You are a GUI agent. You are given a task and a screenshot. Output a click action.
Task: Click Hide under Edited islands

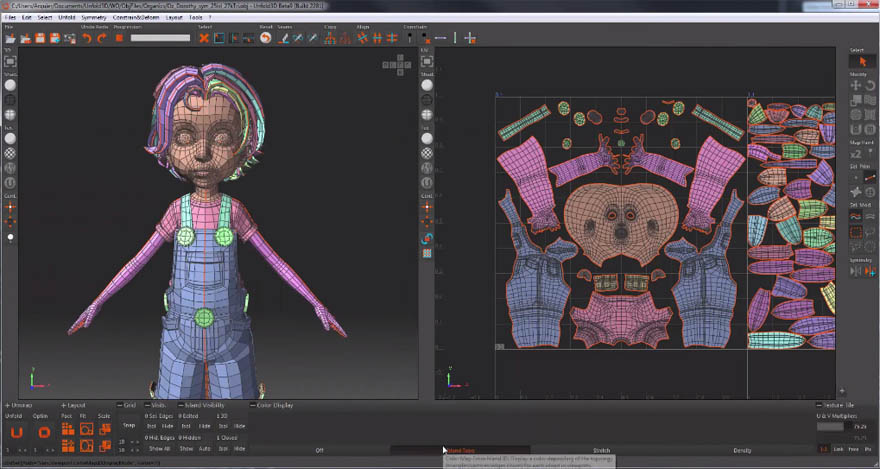pyautogui.click(x=204, y=427)
